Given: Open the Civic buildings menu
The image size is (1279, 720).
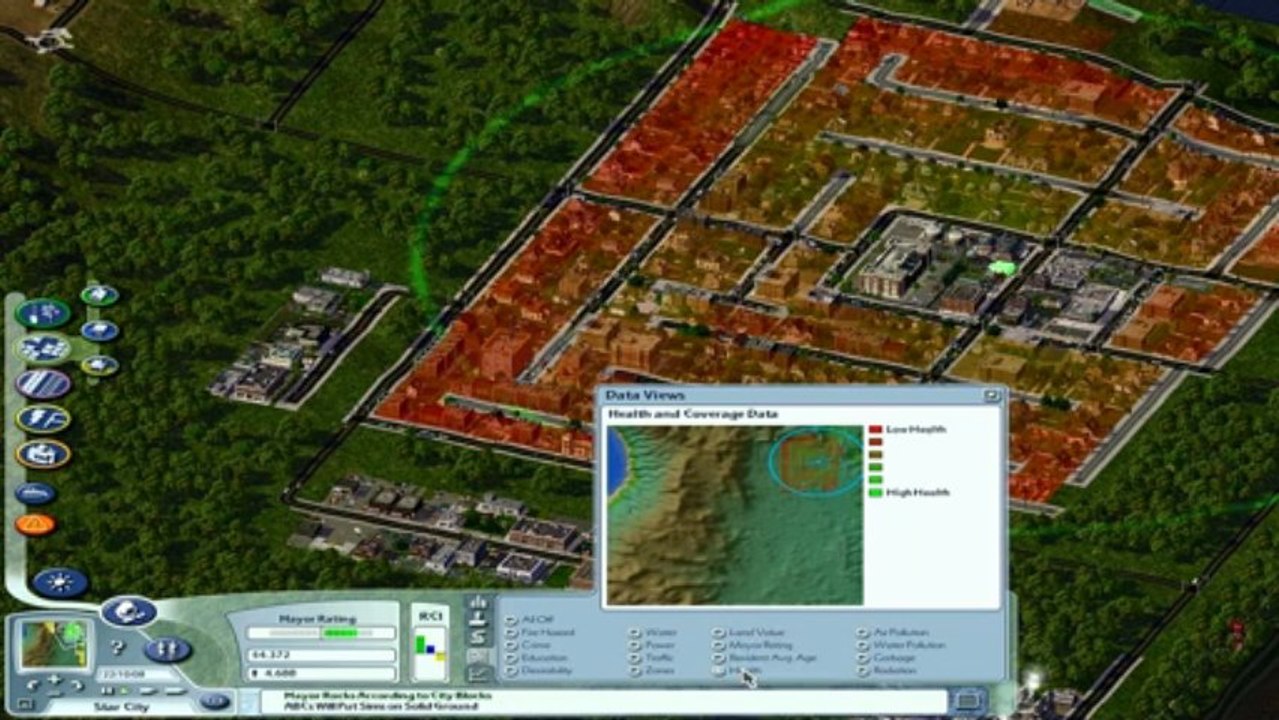Looking at the screenshot, I should coord(43,454).
